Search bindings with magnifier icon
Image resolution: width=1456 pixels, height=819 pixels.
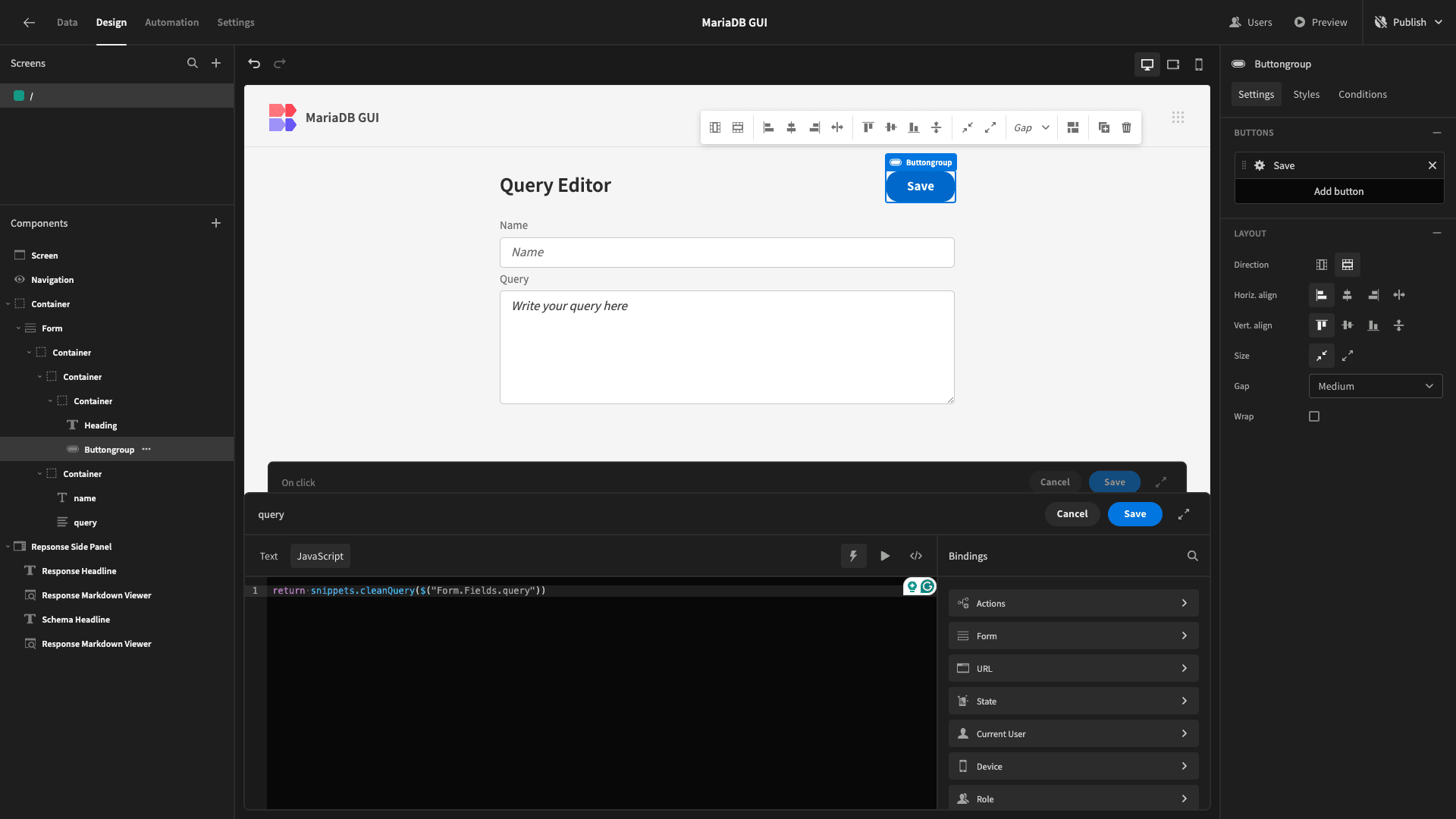point(1193,556)
